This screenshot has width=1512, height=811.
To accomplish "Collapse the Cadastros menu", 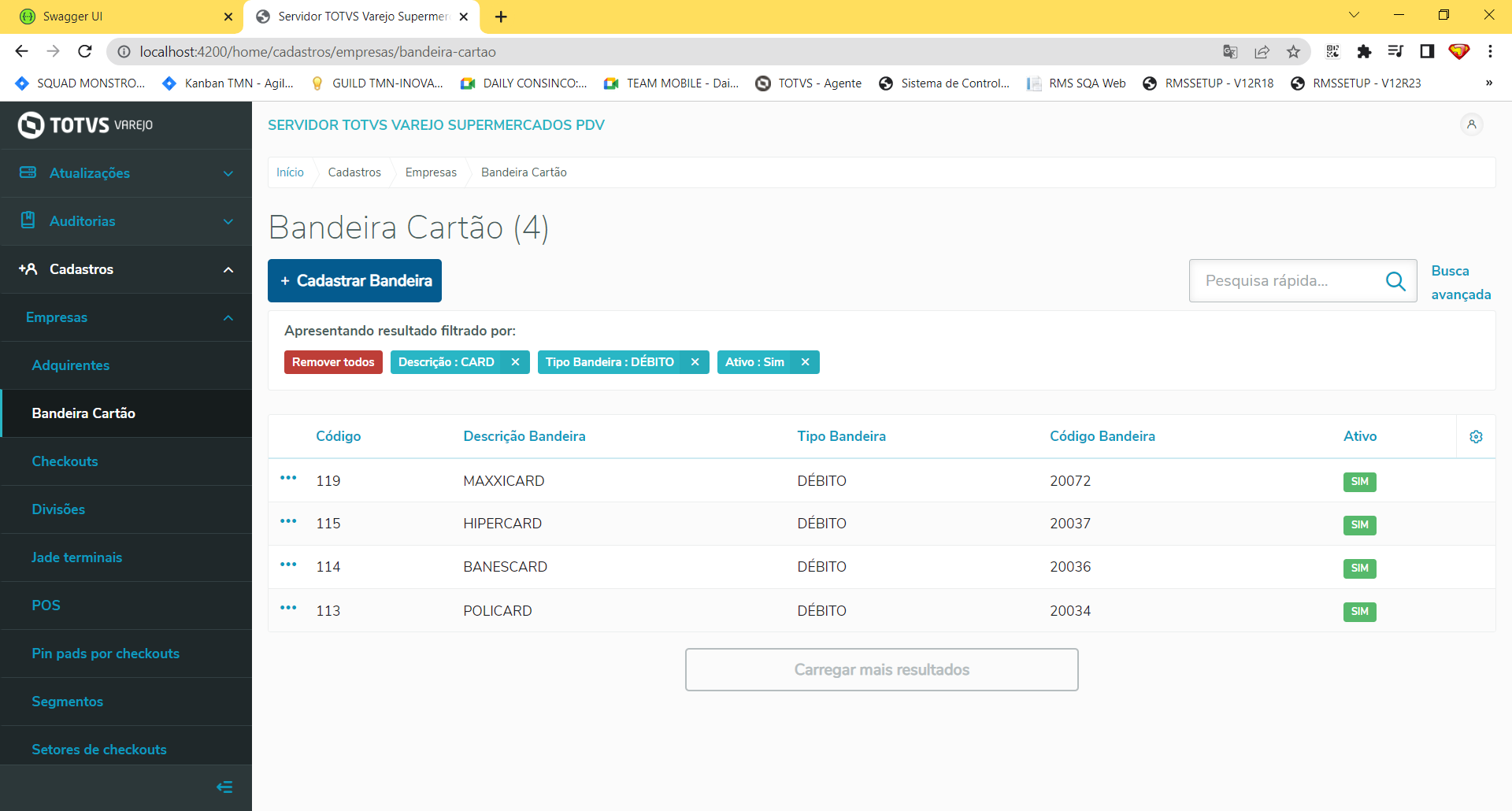I will tap(126, 269).
